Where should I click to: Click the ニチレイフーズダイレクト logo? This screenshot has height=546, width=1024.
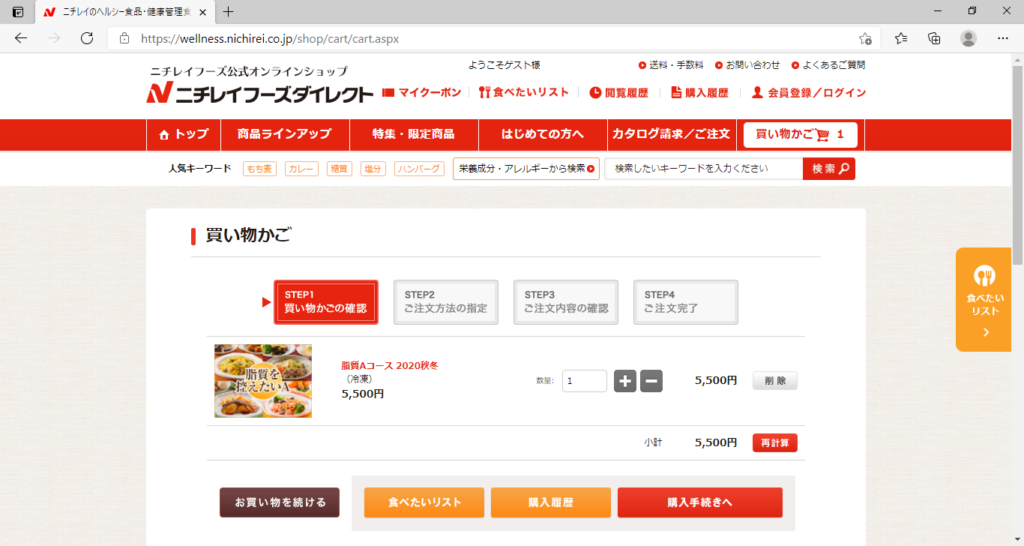259,93
